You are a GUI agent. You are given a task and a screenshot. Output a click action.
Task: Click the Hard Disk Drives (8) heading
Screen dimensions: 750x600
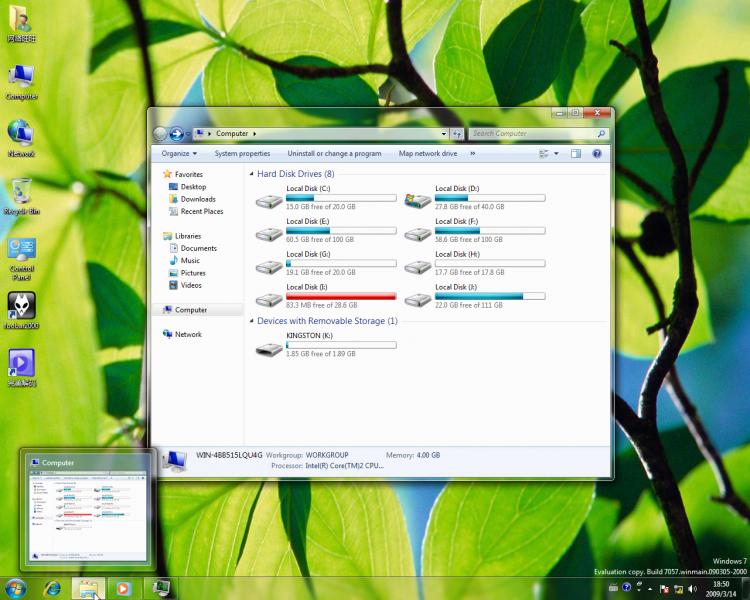pyautogui.click(x=296, y=174)
